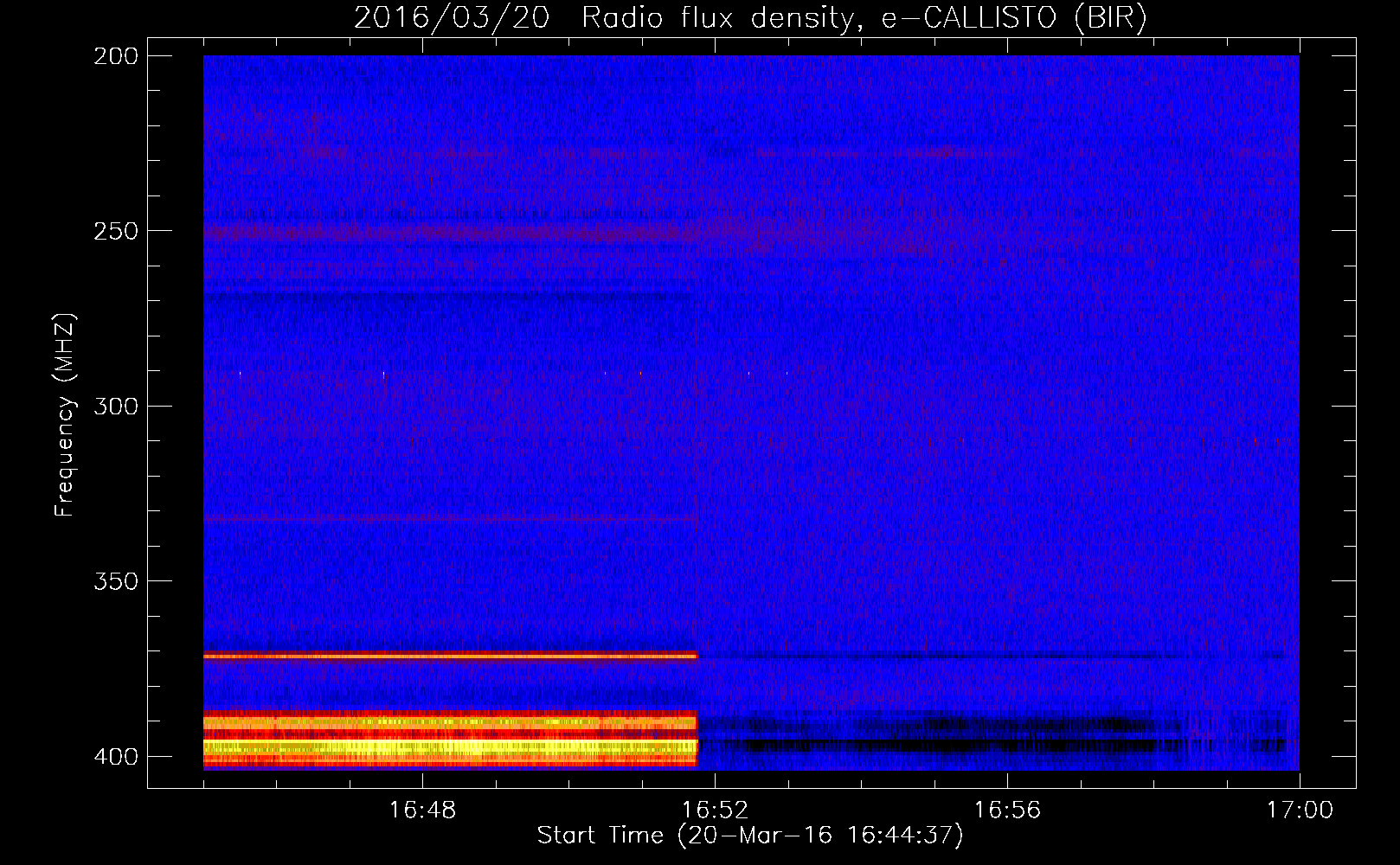Click the plot title text '2016/03/20 Radio flux density, e-CALLISTO (BIR)'
The image size is (1400, 865).
750,17
